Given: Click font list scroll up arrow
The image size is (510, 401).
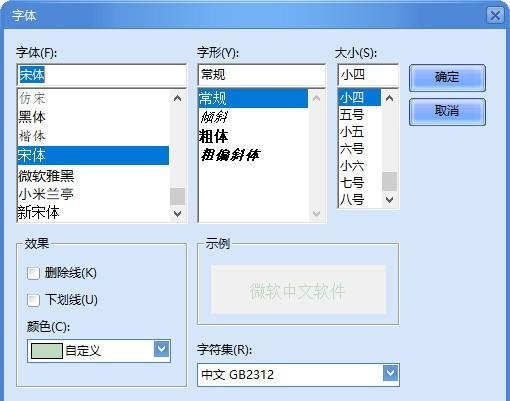Looking at the screenshot, I should [177, 98].
